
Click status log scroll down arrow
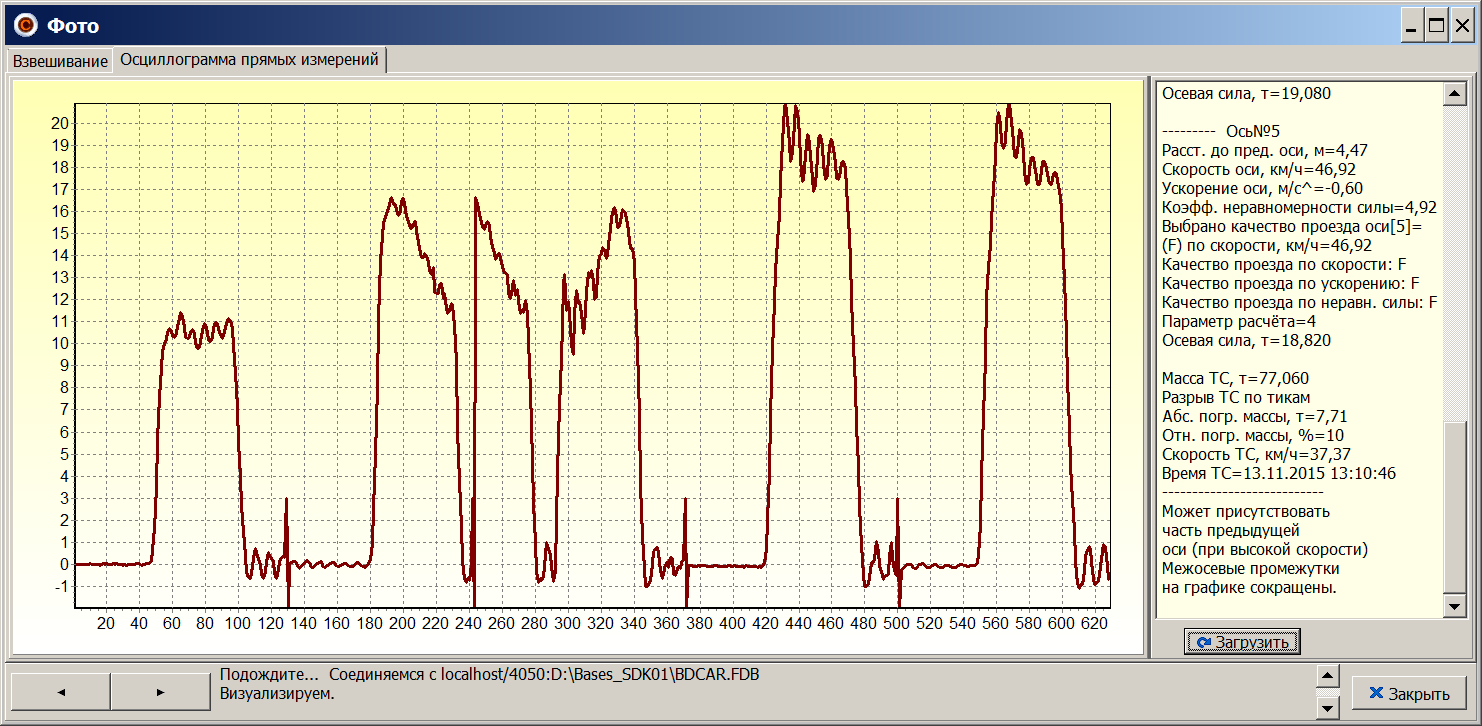point(1327,708)
